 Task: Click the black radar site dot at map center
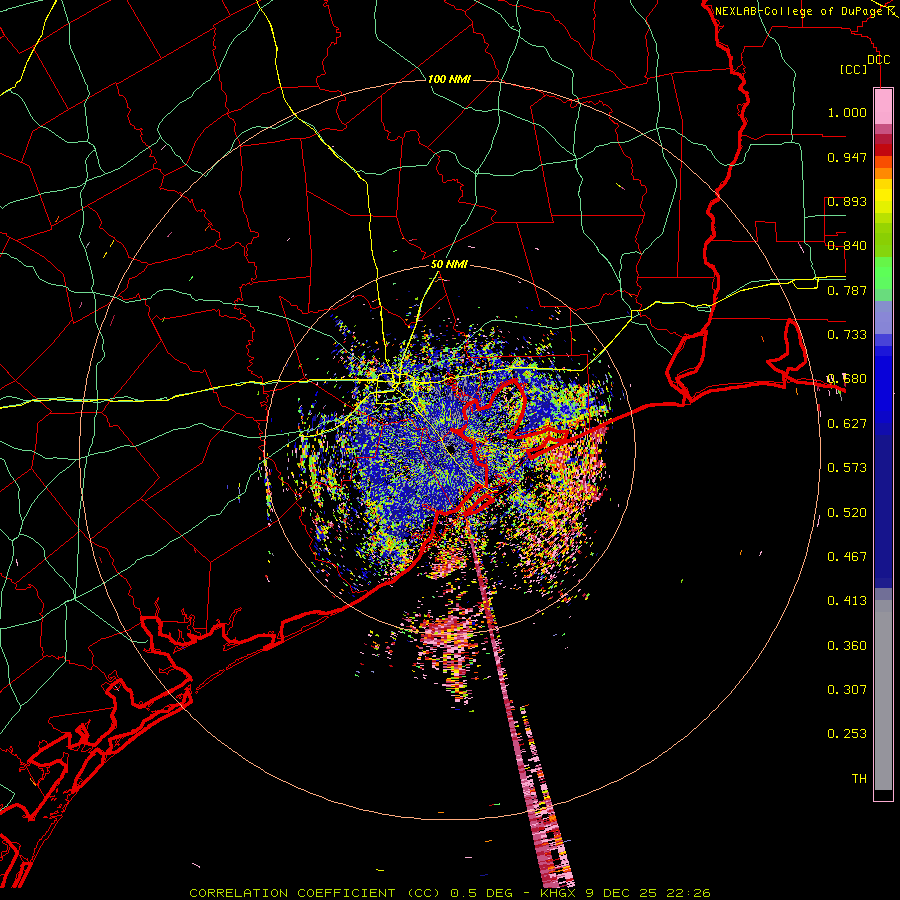[x=451, y=449]
